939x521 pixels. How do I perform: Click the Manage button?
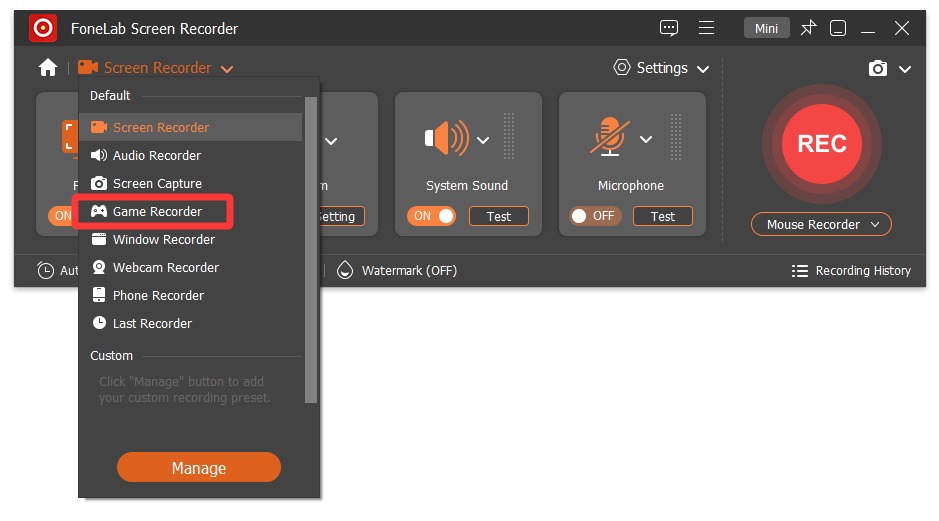[199, 467]
